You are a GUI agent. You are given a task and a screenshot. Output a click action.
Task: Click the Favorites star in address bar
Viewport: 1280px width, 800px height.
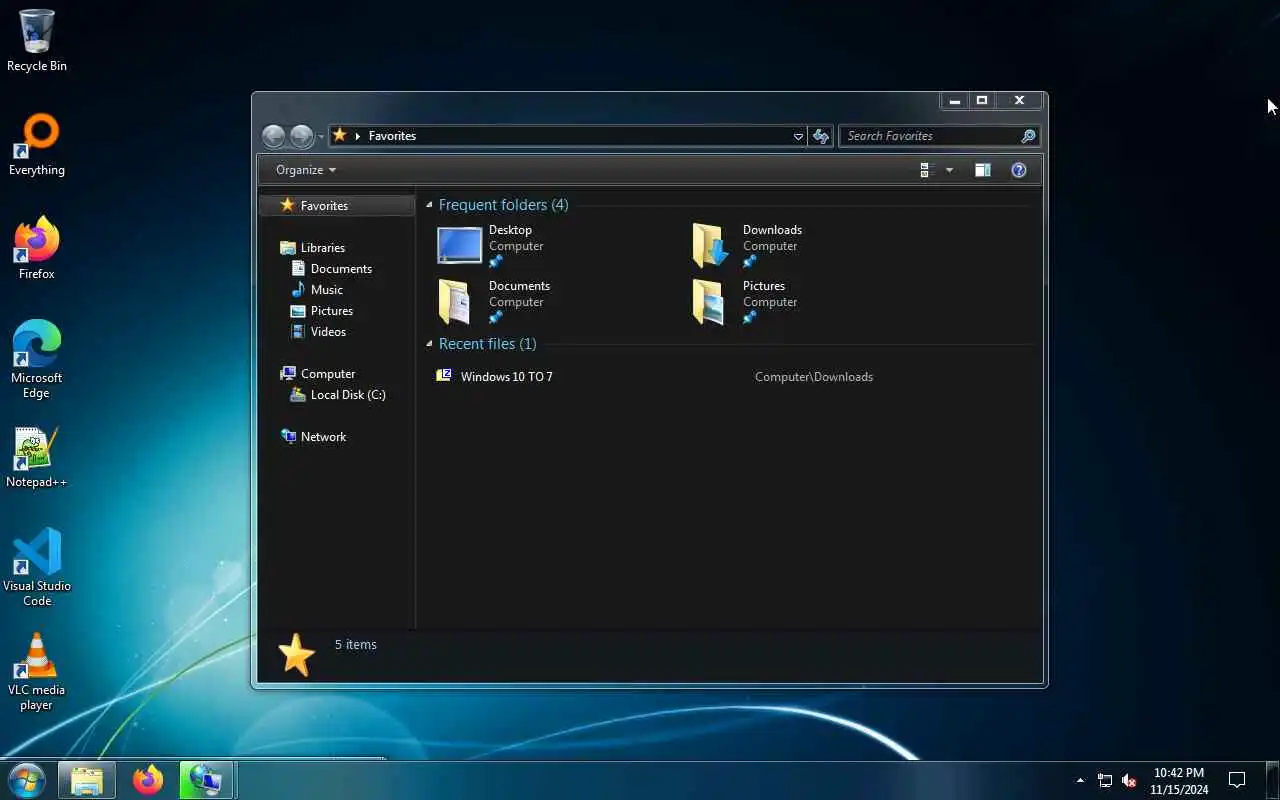pyautogui.click(x=340, y=135)
